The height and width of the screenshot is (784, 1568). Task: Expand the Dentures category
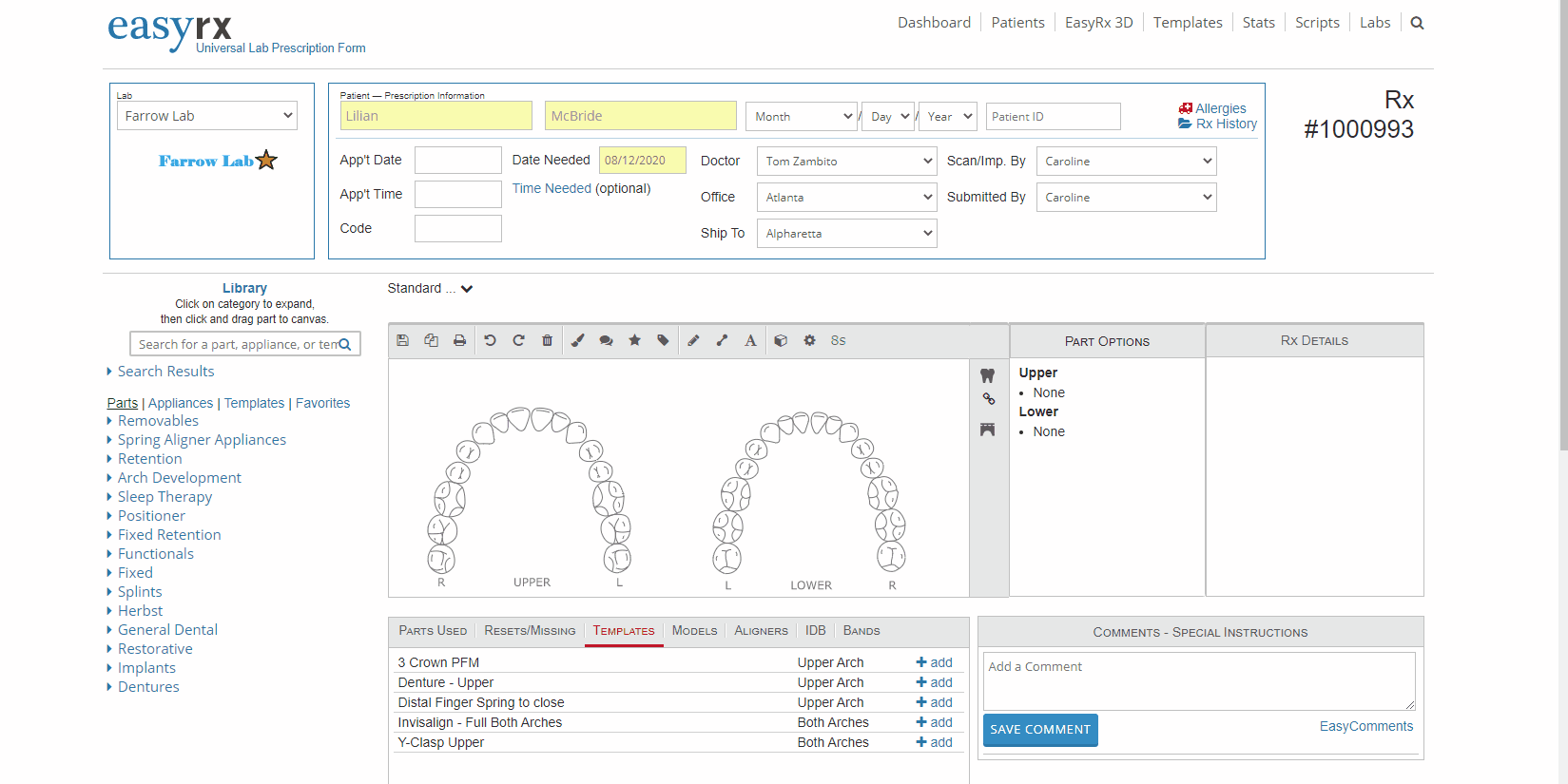point(148,686)
